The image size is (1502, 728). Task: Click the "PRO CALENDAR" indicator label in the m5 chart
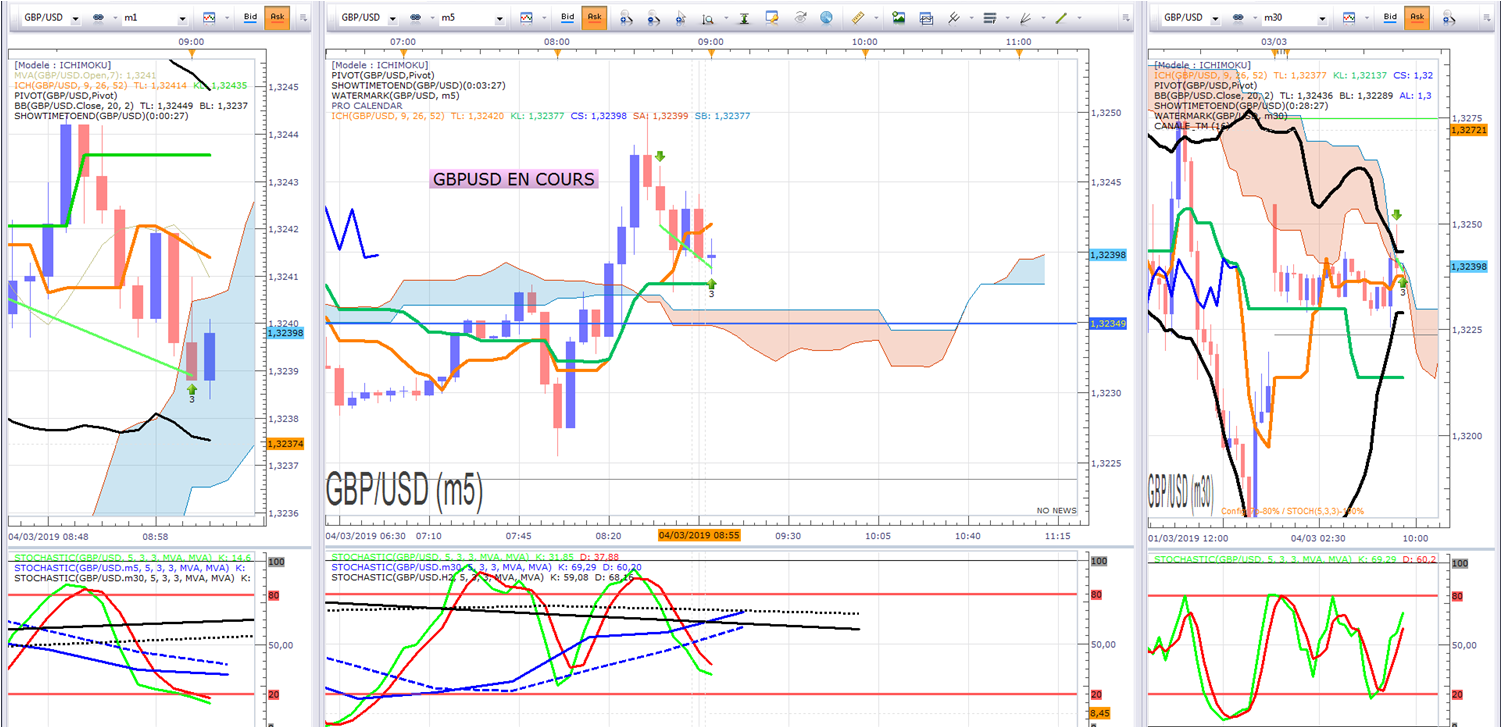[365, 105]
